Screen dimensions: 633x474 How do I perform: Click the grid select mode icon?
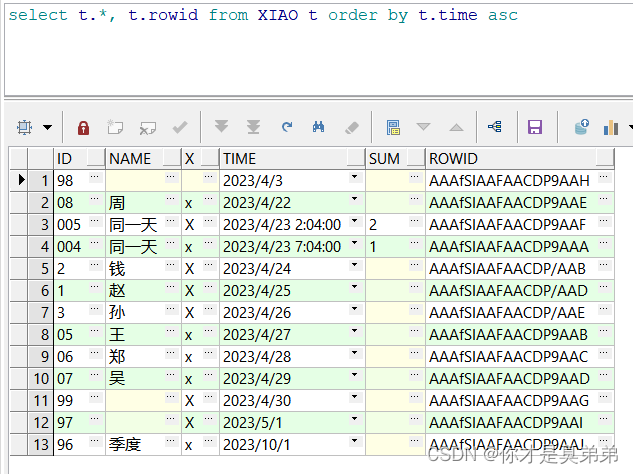24,128
